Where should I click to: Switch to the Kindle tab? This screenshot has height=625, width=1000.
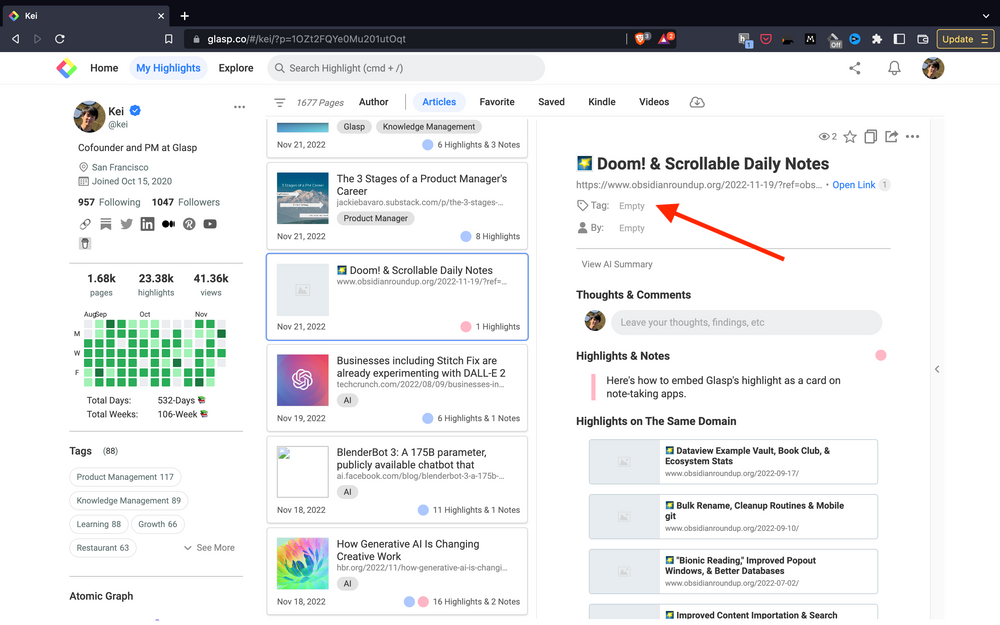tap(601, 102)
